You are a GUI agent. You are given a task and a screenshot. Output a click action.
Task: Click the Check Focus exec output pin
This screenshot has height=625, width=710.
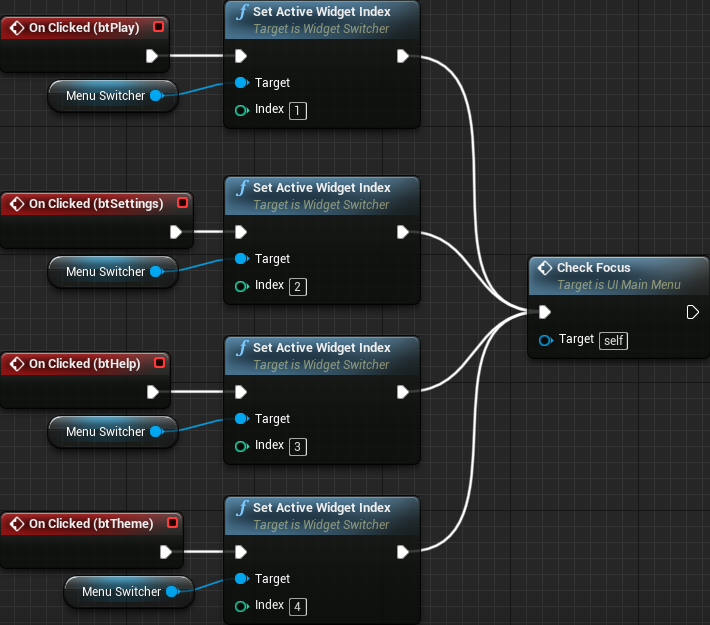[693, 312]
